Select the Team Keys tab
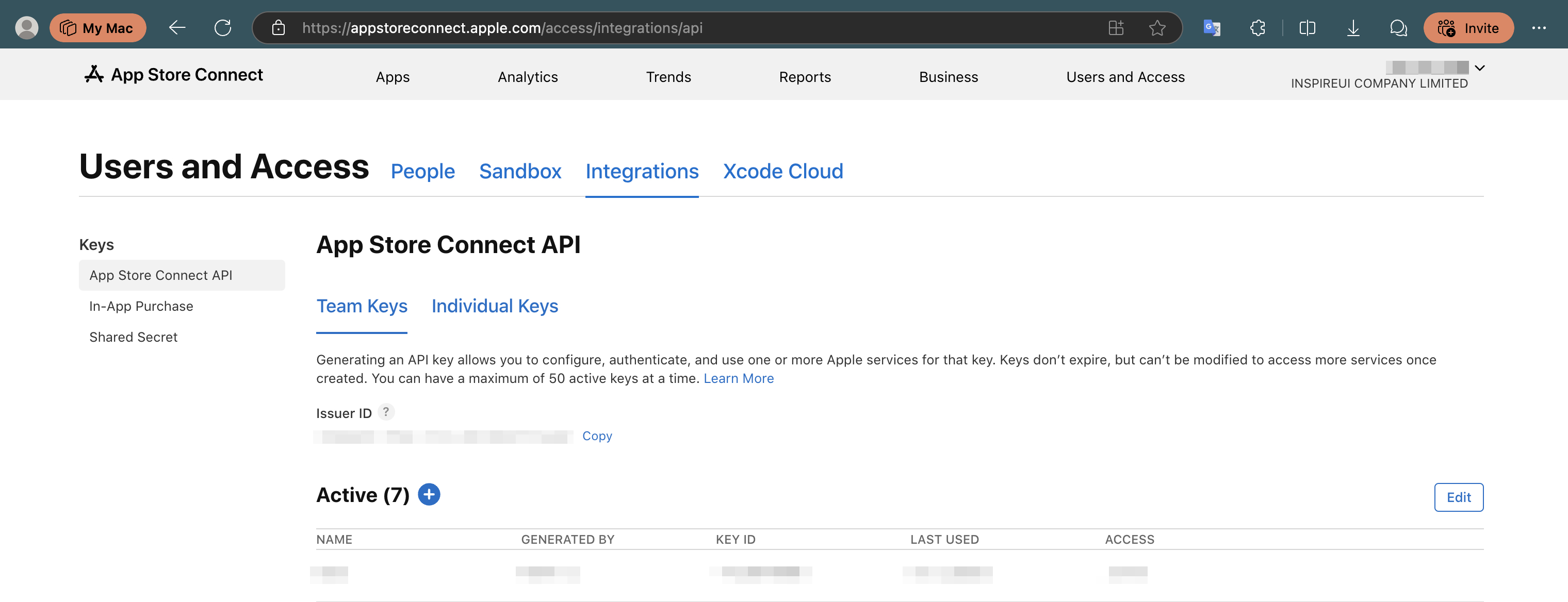 click(362, 307)
